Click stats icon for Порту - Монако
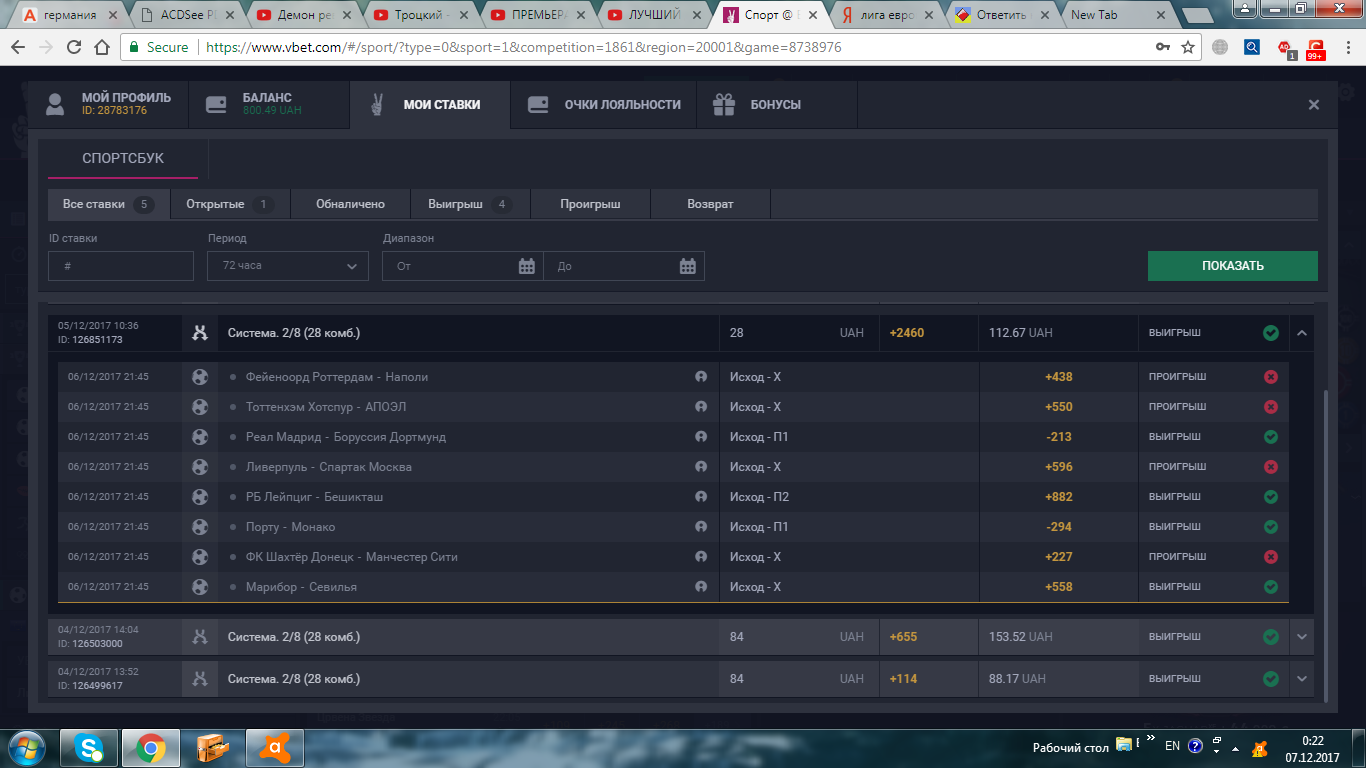1366x768 pixels. [701, 527]
